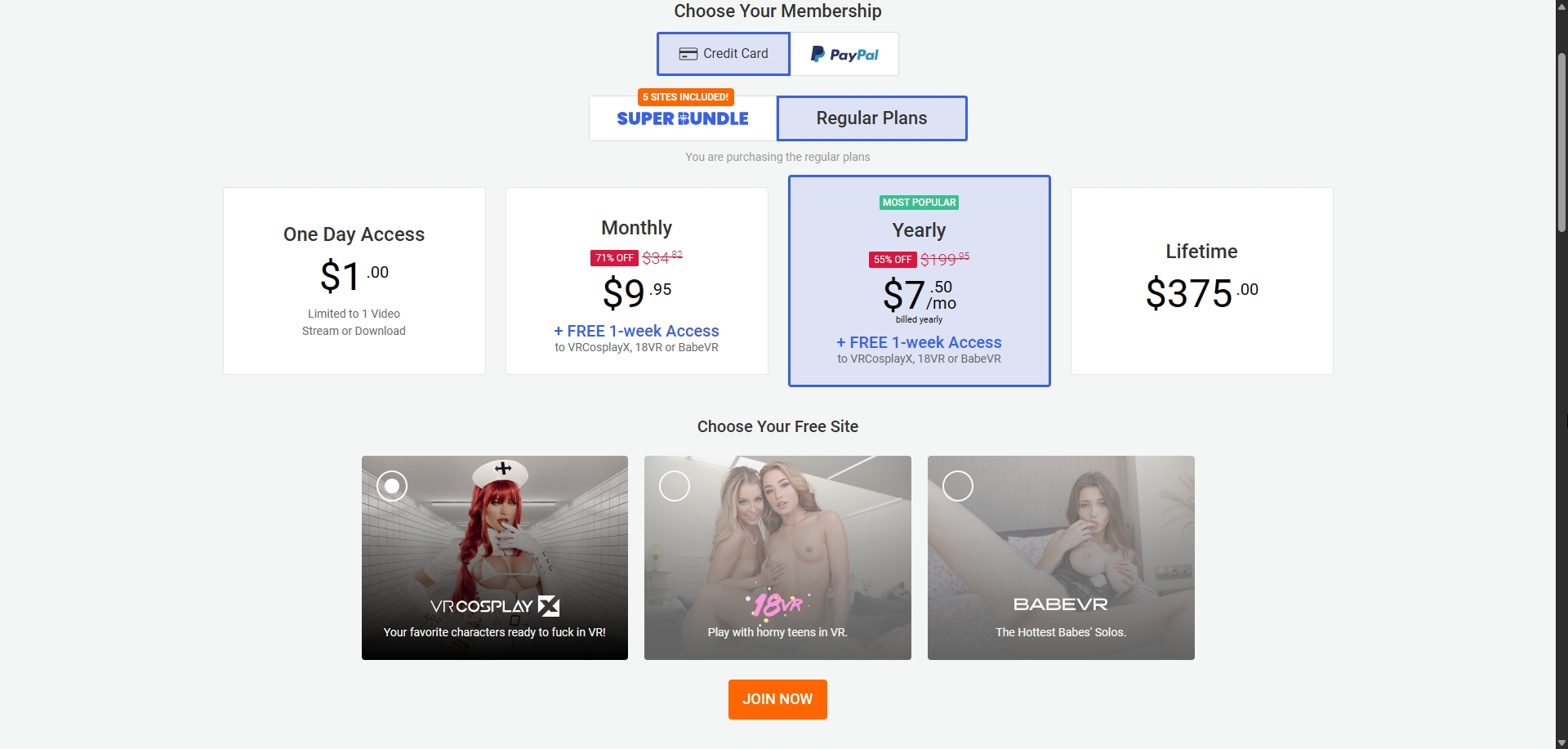
Task: Switch to the Super Bundle plans
Action: tap(683, 118)
